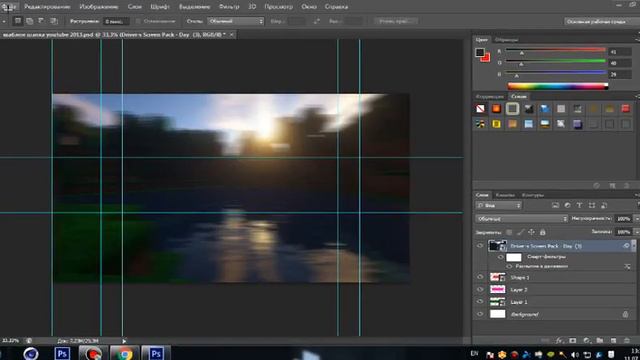640x360 pixels.
Task: Toggle visibility of Смарт-фильтры
Action: pyautogui.click(x=500, y=257)
